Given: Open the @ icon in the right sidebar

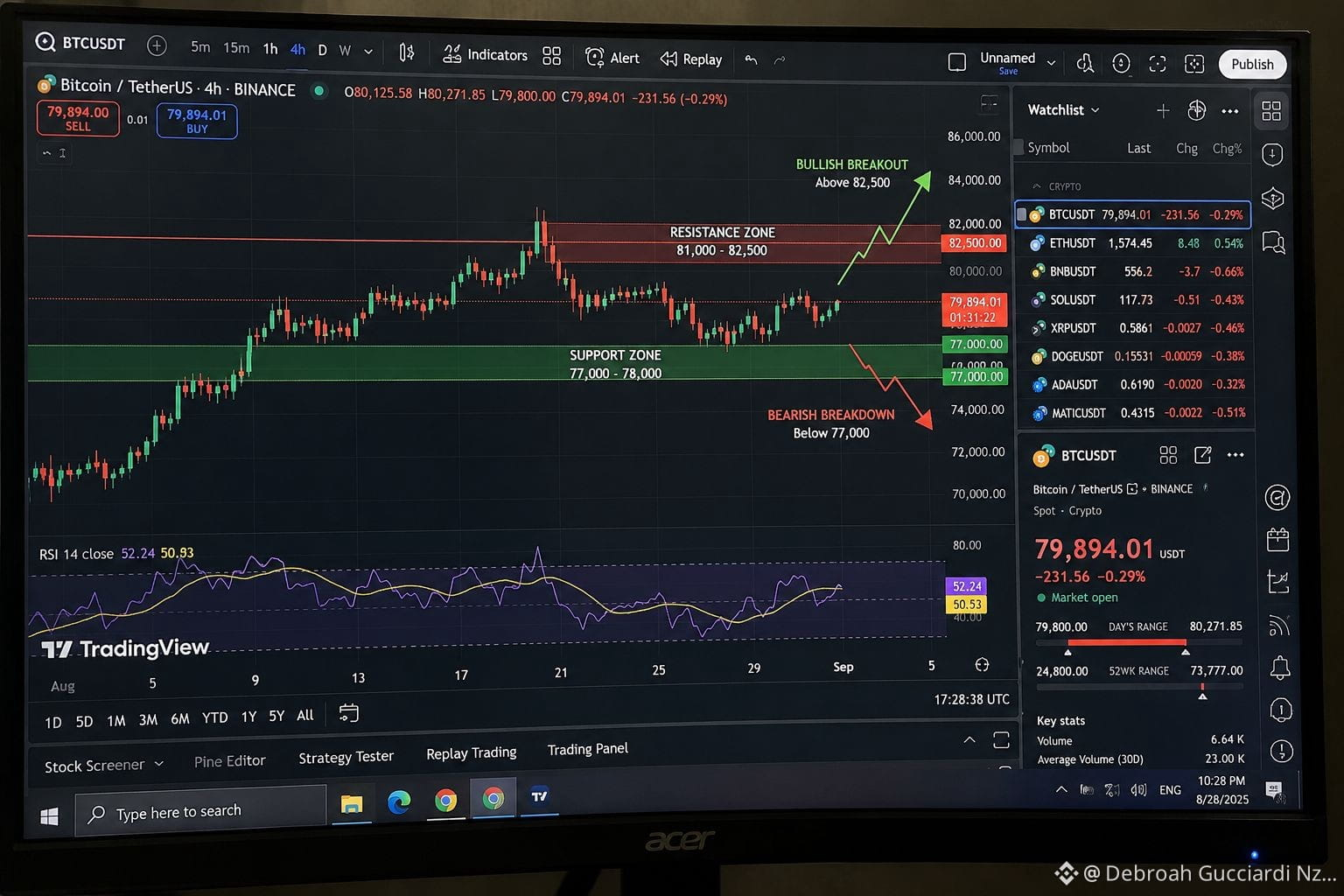Looking at the screenshot, I should 1277,498.
